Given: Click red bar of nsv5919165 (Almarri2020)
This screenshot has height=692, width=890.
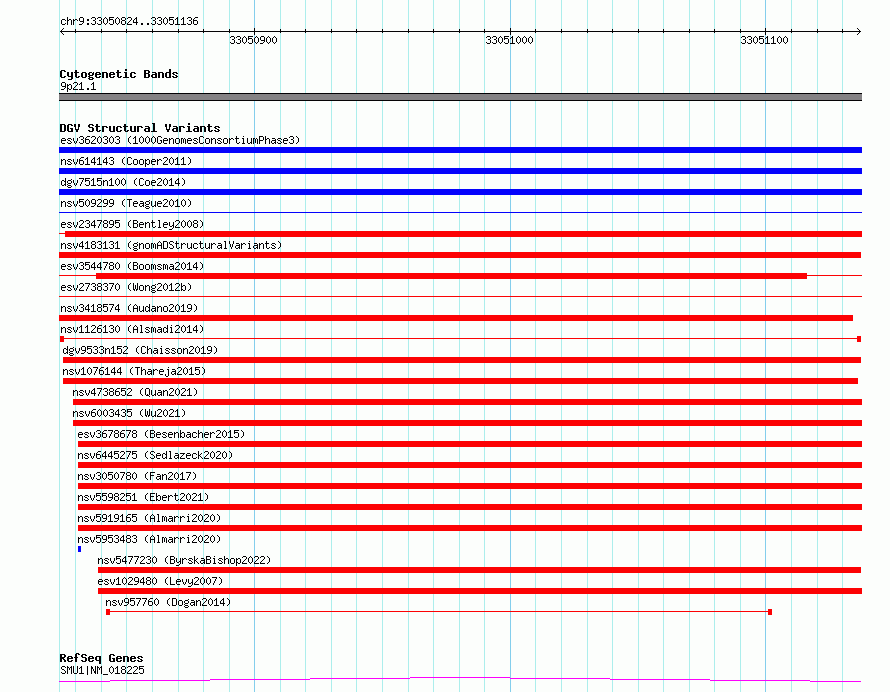Looking at the screenshot, I should pos(470,528).
